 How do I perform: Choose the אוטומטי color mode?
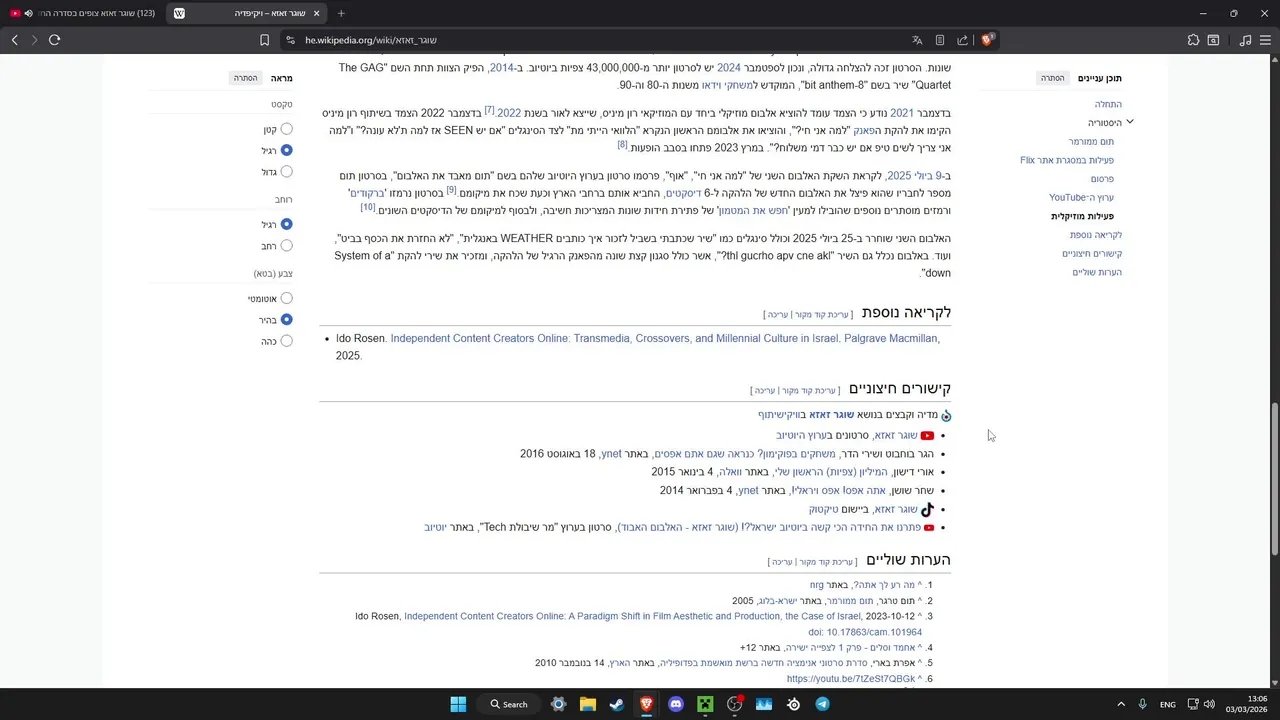pyautogui.click(x=286, y=298)
